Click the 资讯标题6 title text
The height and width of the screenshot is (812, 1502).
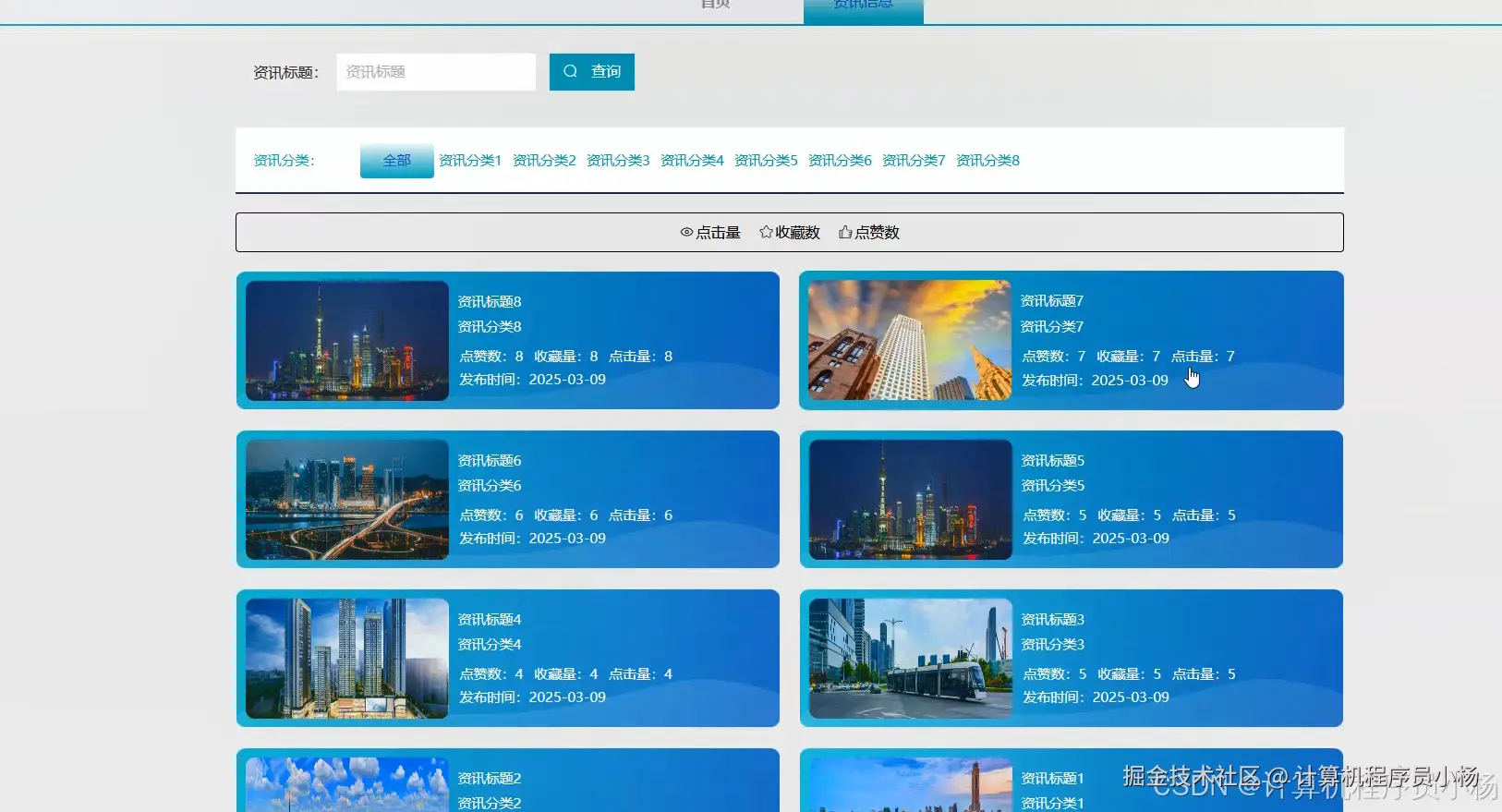pos(490,461)
